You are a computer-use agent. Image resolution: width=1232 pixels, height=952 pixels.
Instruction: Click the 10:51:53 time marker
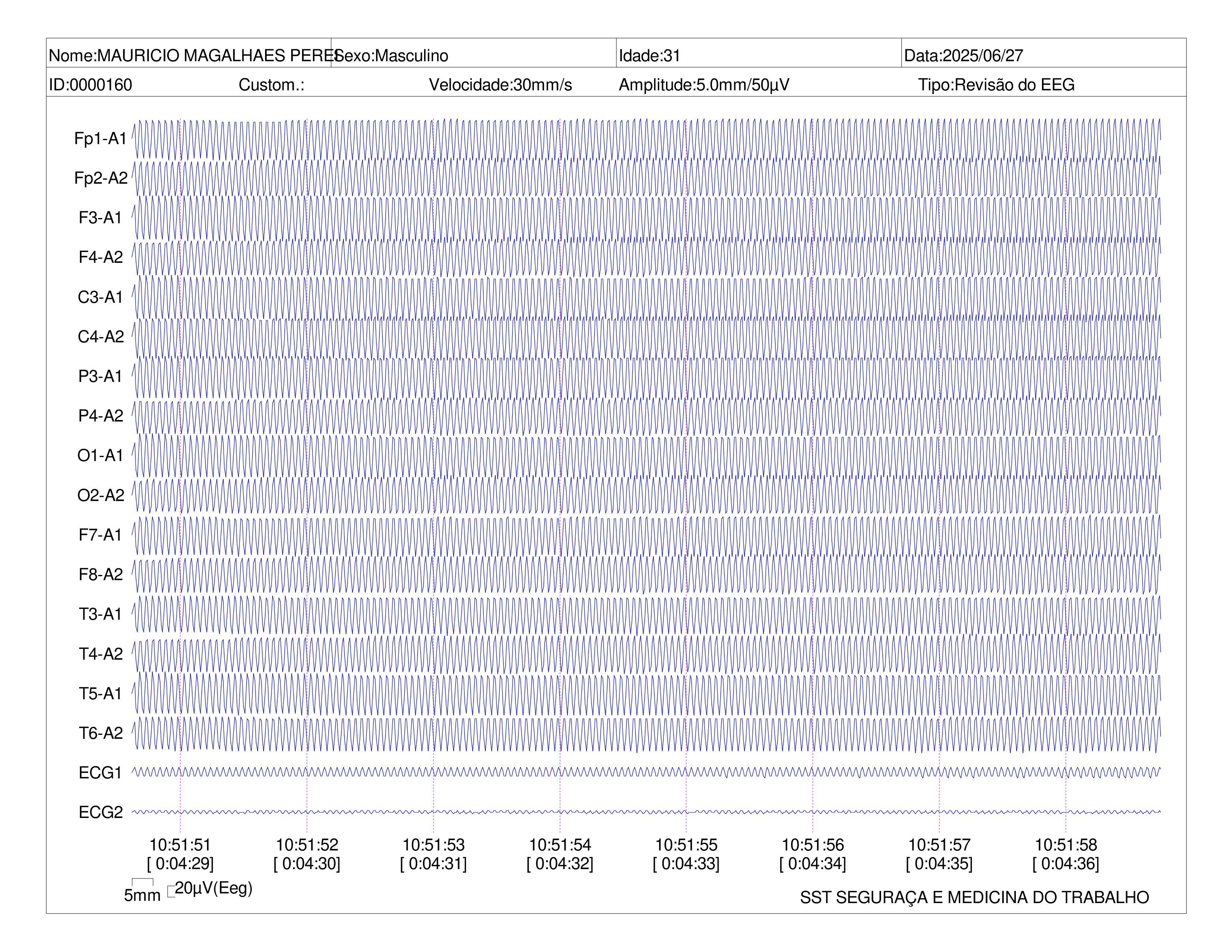[x=433, y=845]
